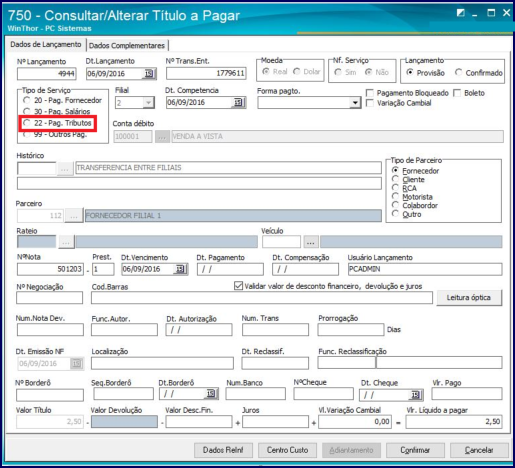Open calendar picker for Dt.Vencimento
The width and height of the screenshot is (515, 468).
coord(180,269)
